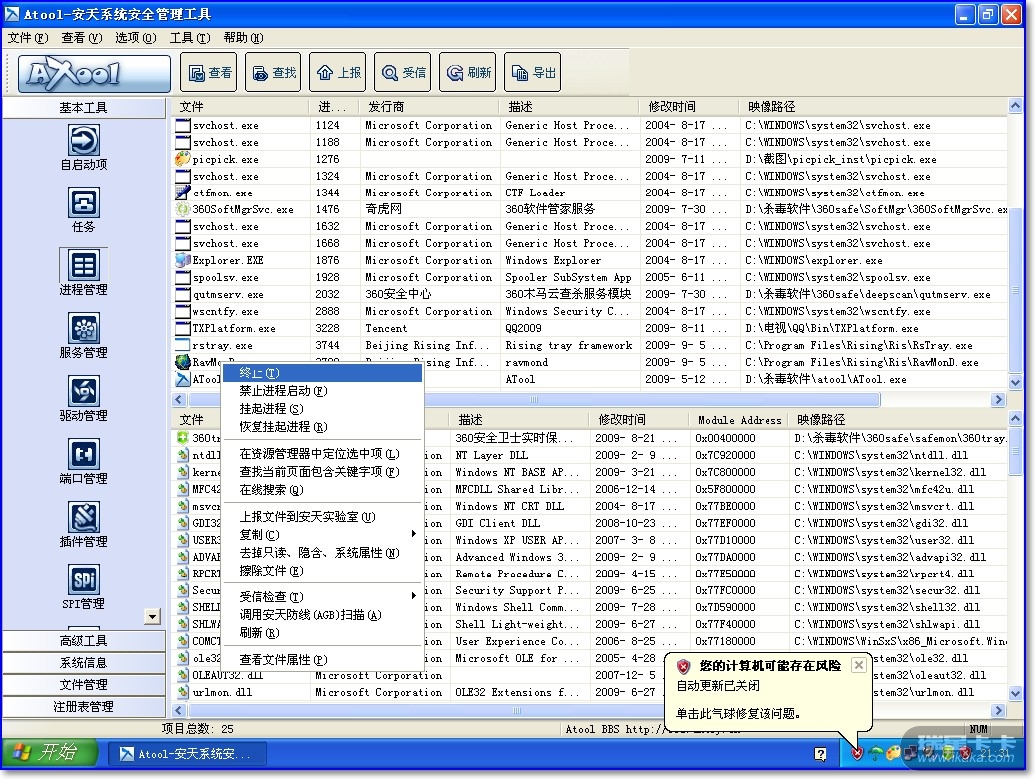Sort process list by 描述 column

570,106
